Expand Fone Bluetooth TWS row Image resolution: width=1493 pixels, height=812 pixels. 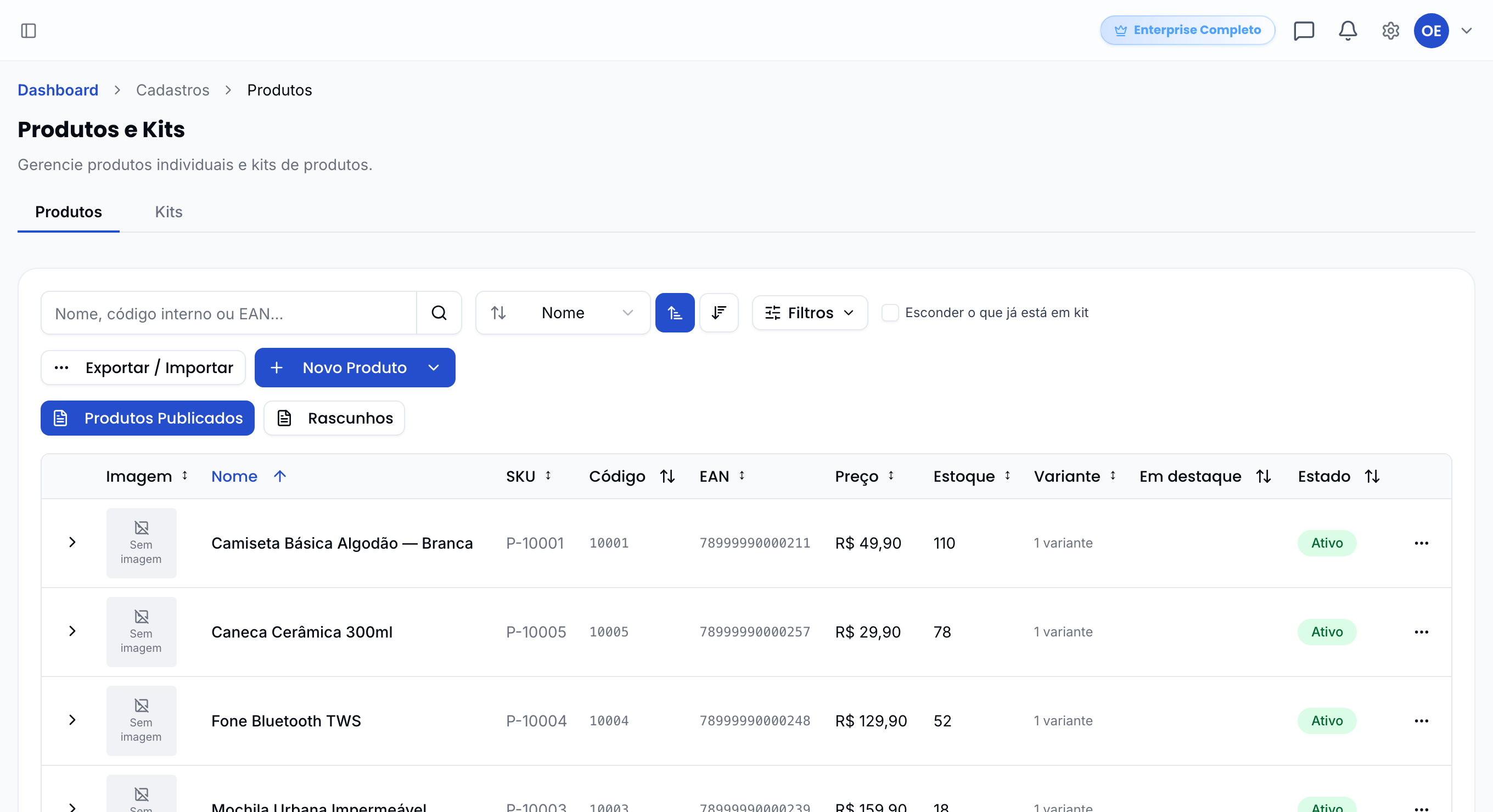(72, 720)
